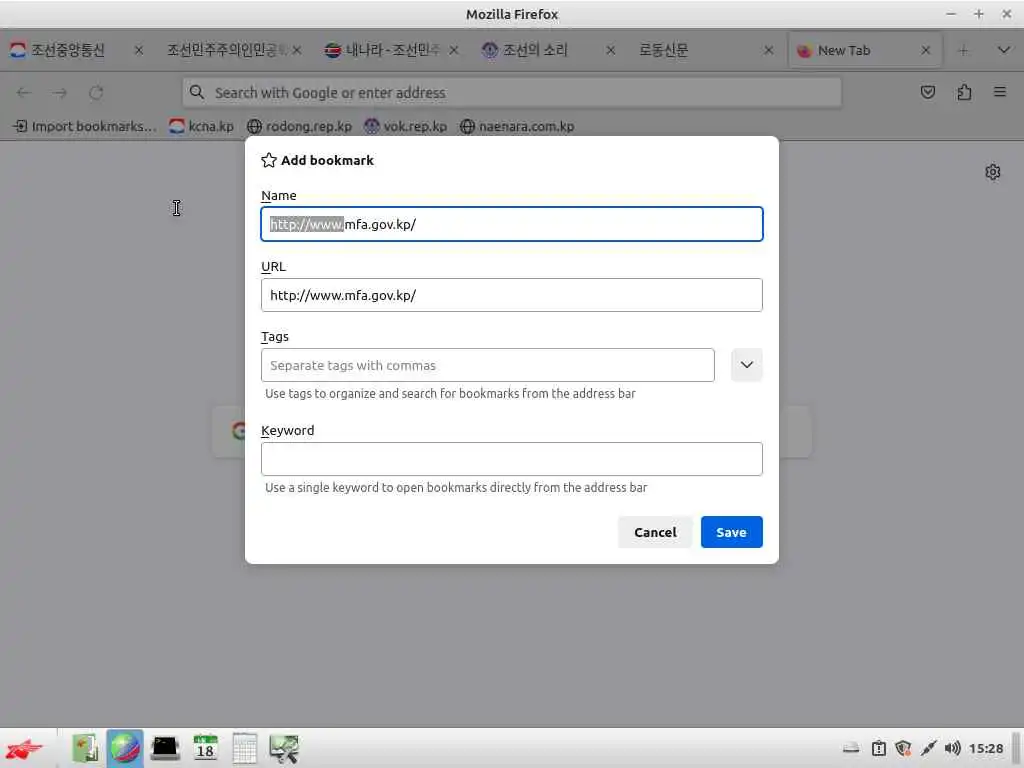
Task: Open the red star start menu
Action: 24,748
